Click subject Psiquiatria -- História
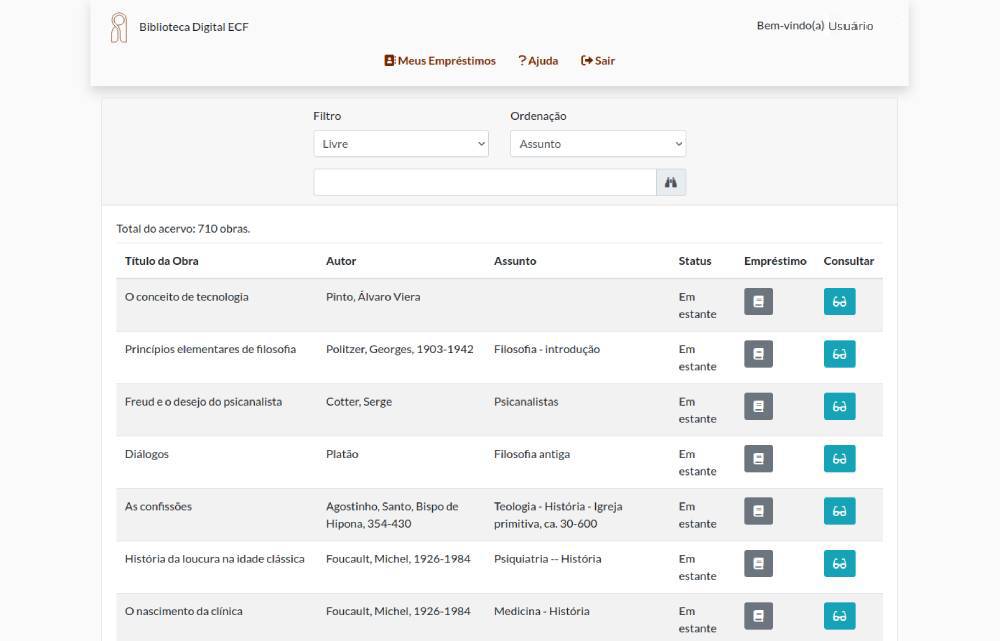This screenshot has width=1000, height=641. pyautogui.click(x=547, y=559)
